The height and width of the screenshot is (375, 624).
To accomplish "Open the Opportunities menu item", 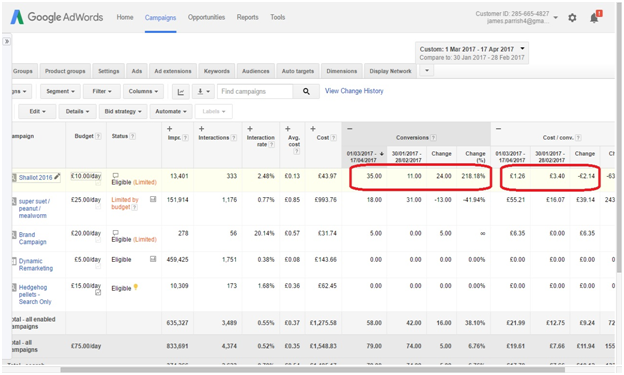I will pyautogui.click(x=206, y=18).
